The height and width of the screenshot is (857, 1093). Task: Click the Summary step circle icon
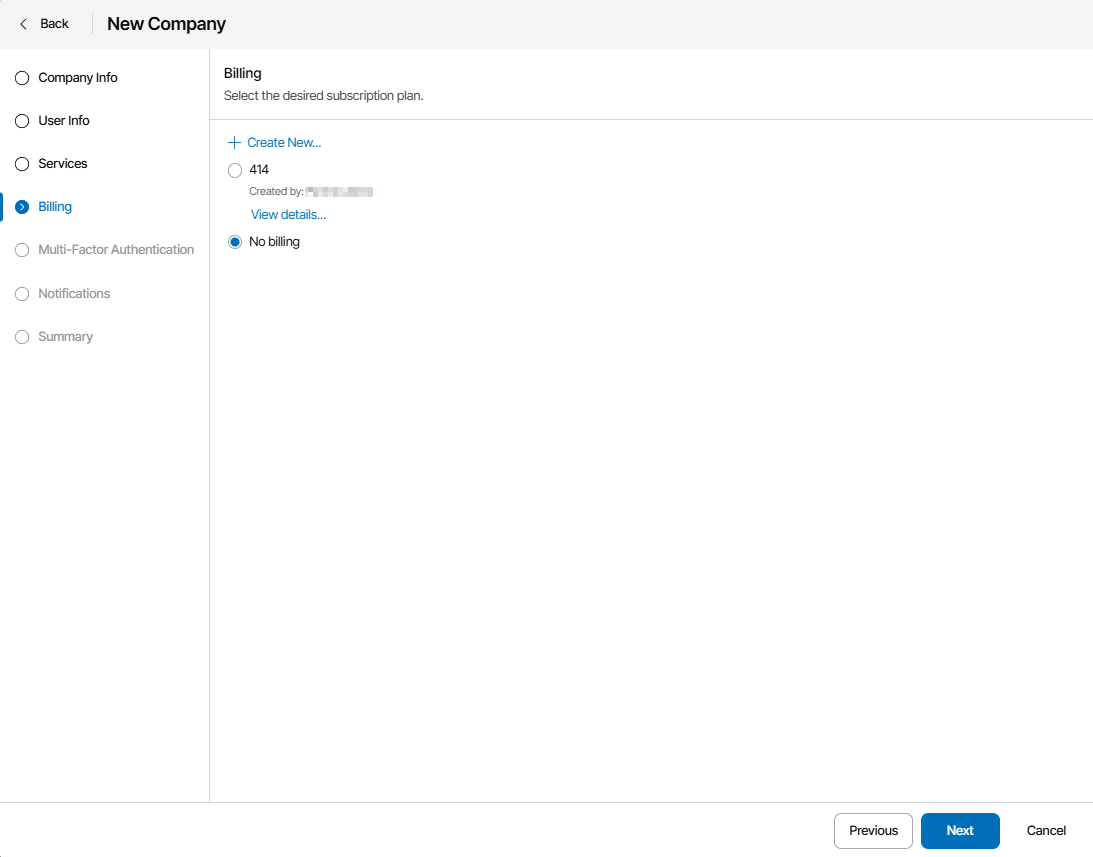pos(22,337)
